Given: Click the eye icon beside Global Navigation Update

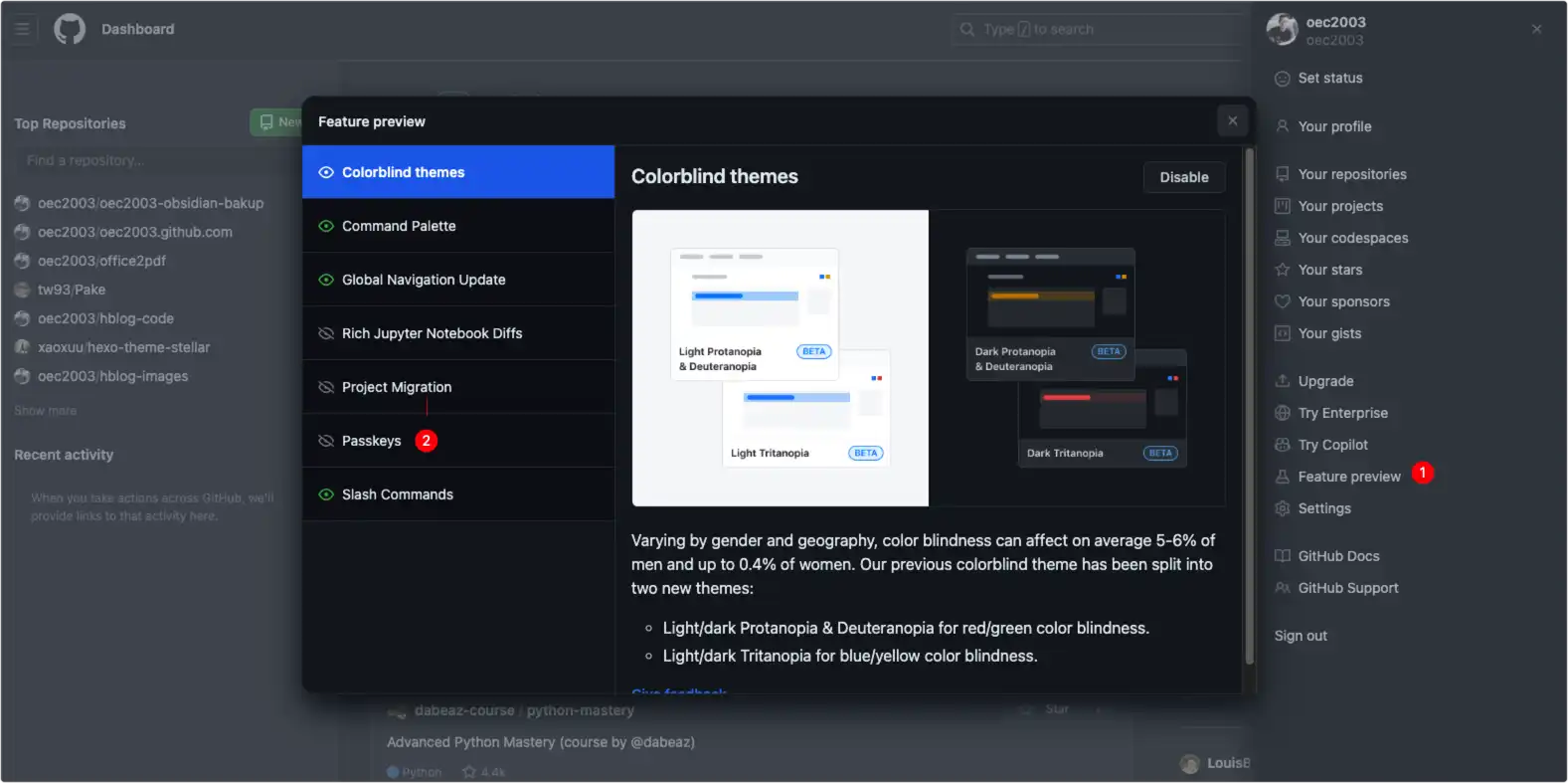Looking at the screenshot, I should tap(325, 280).
